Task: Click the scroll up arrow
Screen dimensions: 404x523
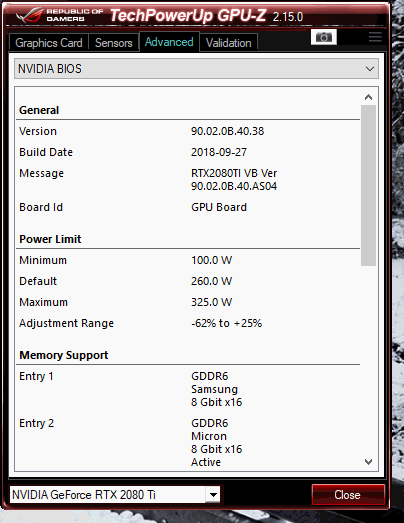Action: click(368, 97)
